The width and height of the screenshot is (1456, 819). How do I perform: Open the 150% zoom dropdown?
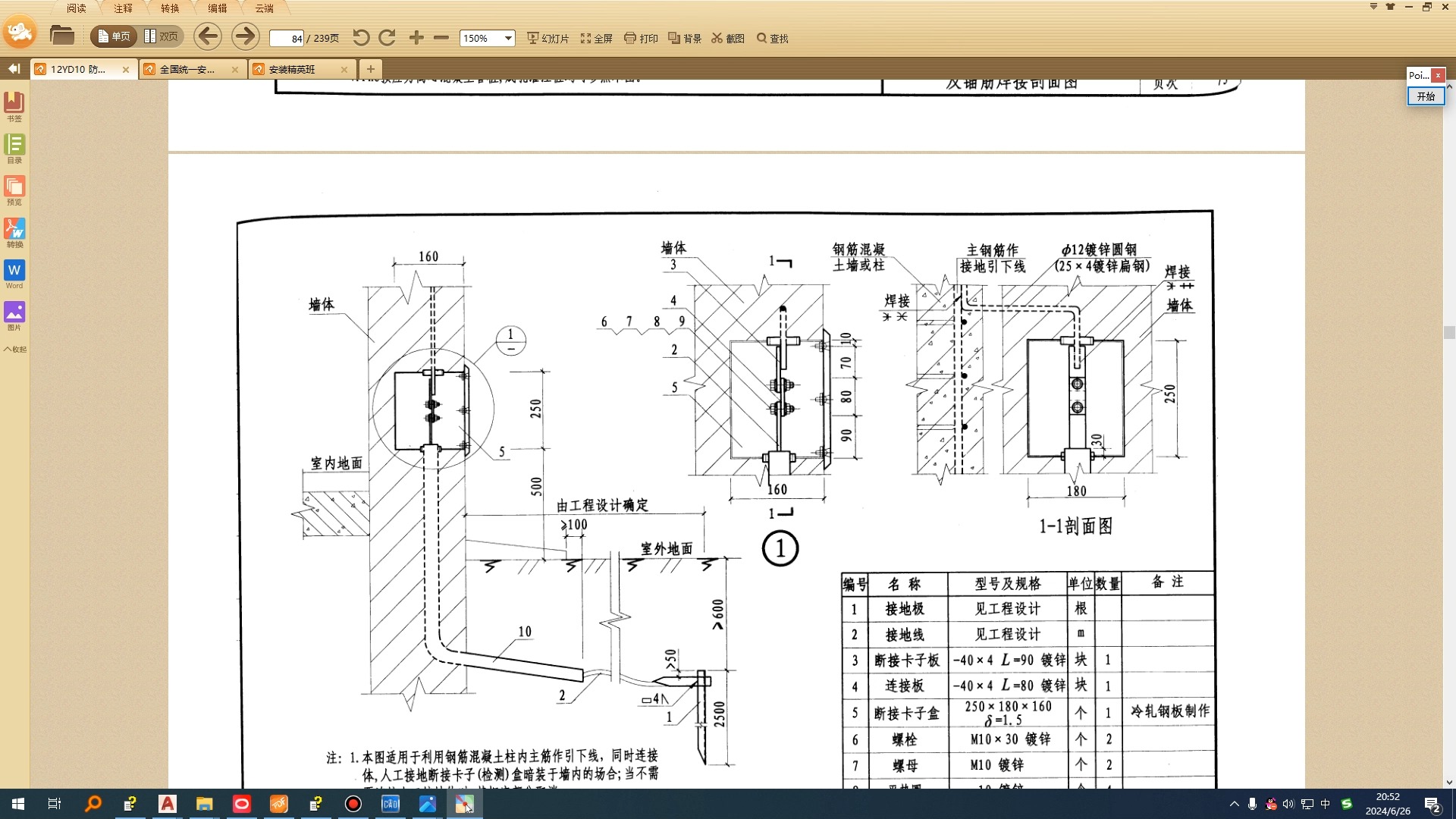point(508,38)
